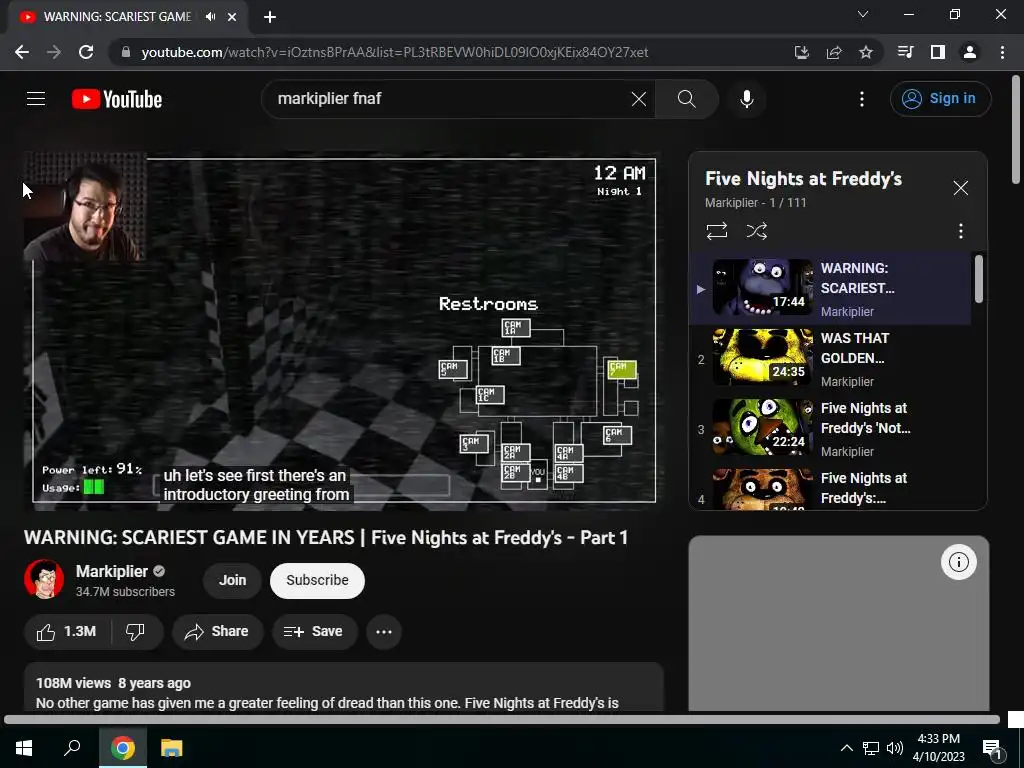
Task: Open the Chrome three-dot menu
Action: click(1002, 52)
